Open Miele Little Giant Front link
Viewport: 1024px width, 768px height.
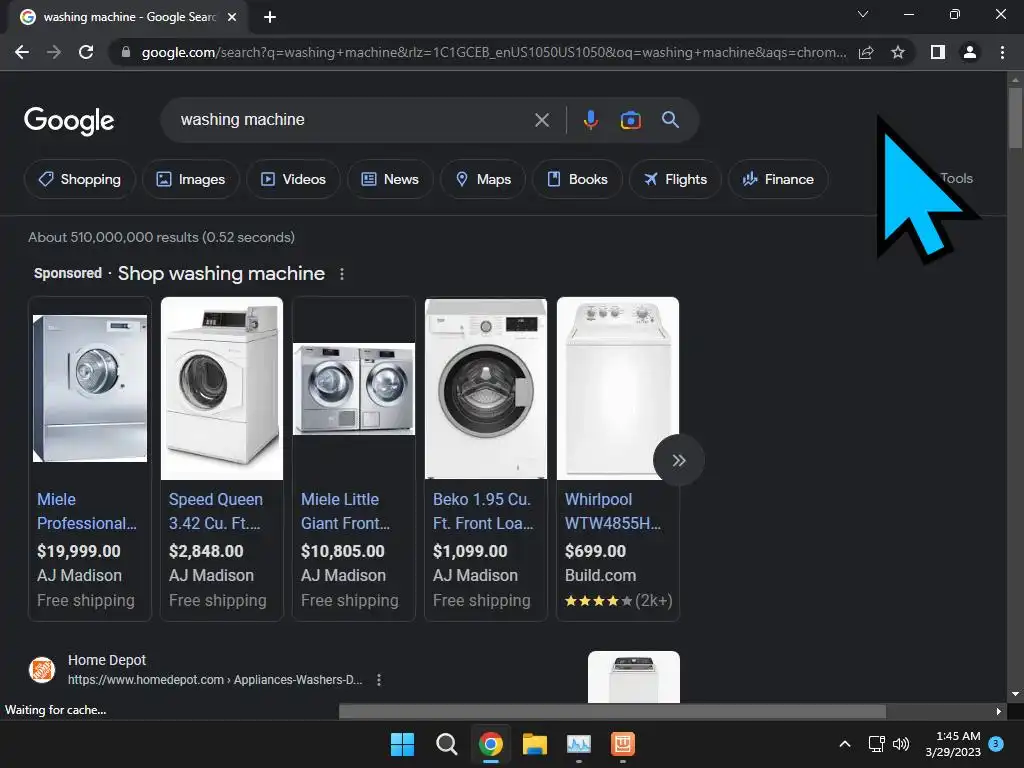point(345,511)
